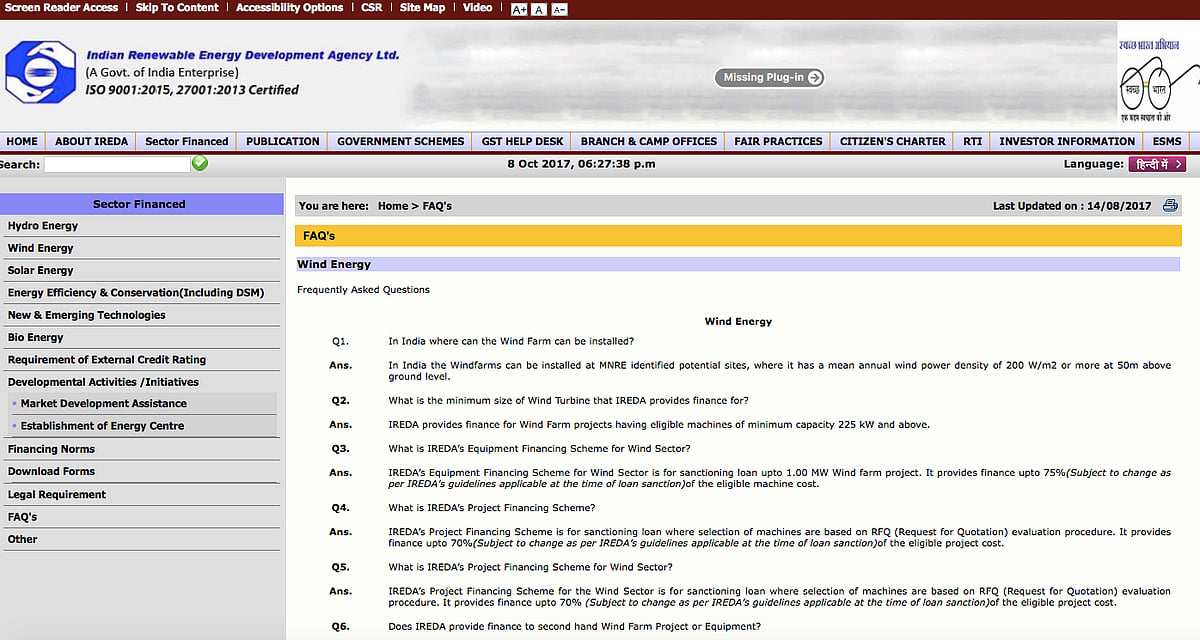Click the Wind Energy section heading bar

point(738,265)
